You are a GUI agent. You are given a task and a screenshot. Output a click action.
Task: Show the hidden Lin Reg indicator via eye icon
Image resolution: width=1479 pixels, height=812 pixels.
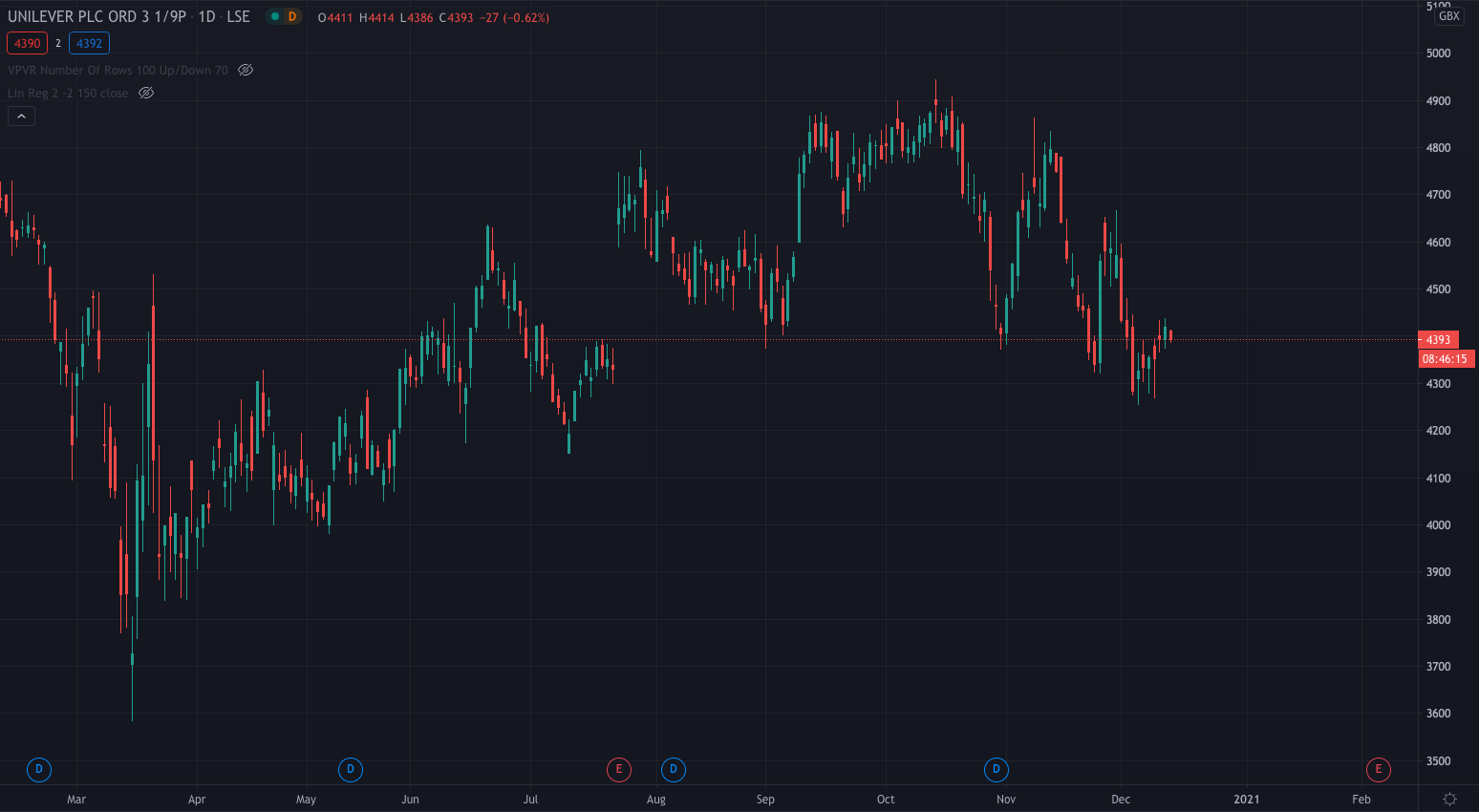(146, 93)
